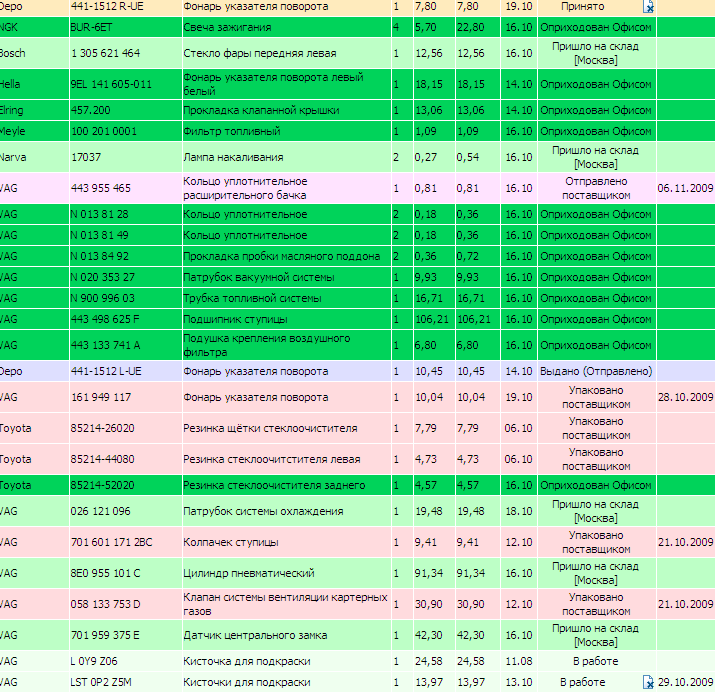Select part number 701 601 171 2BC
This screenshot has height=693, width=717.
pos(111,542)
